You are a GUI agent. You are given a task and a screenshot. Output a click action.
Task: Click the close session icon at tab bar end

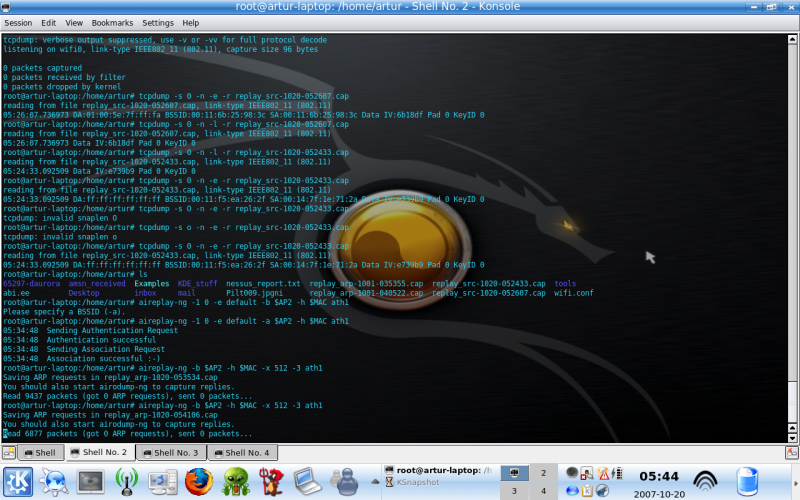pos(791,452)
